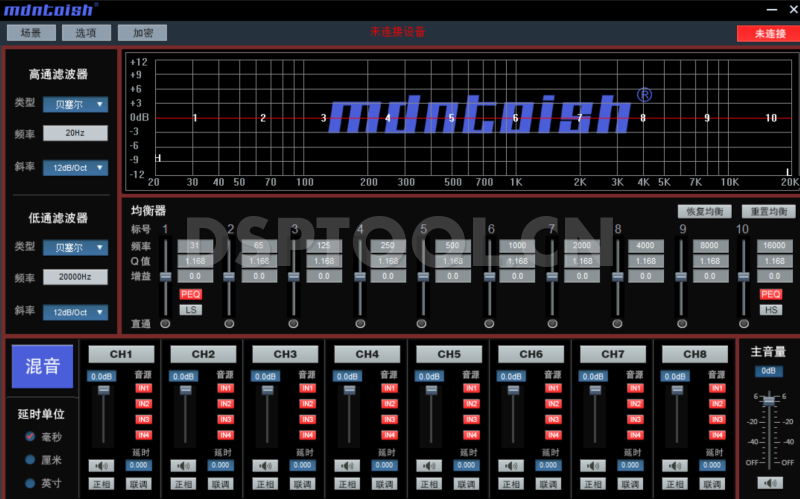Toggle bypass (直通) circle for EQ band 10

click(x=744, y=323)
